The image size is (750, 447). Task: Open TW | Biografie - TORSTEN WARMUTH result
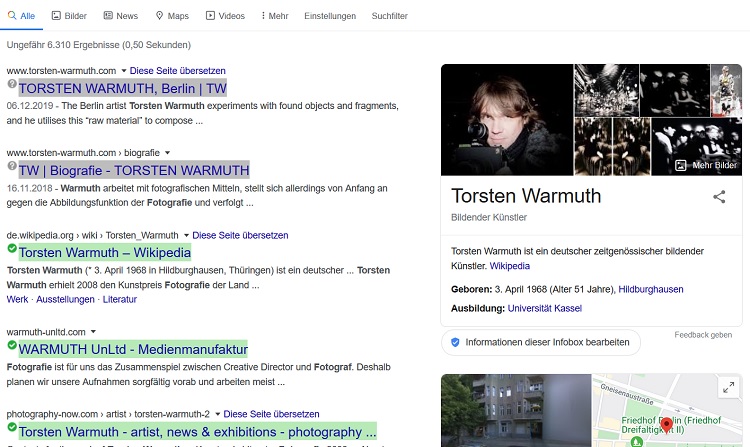[134, 170]
